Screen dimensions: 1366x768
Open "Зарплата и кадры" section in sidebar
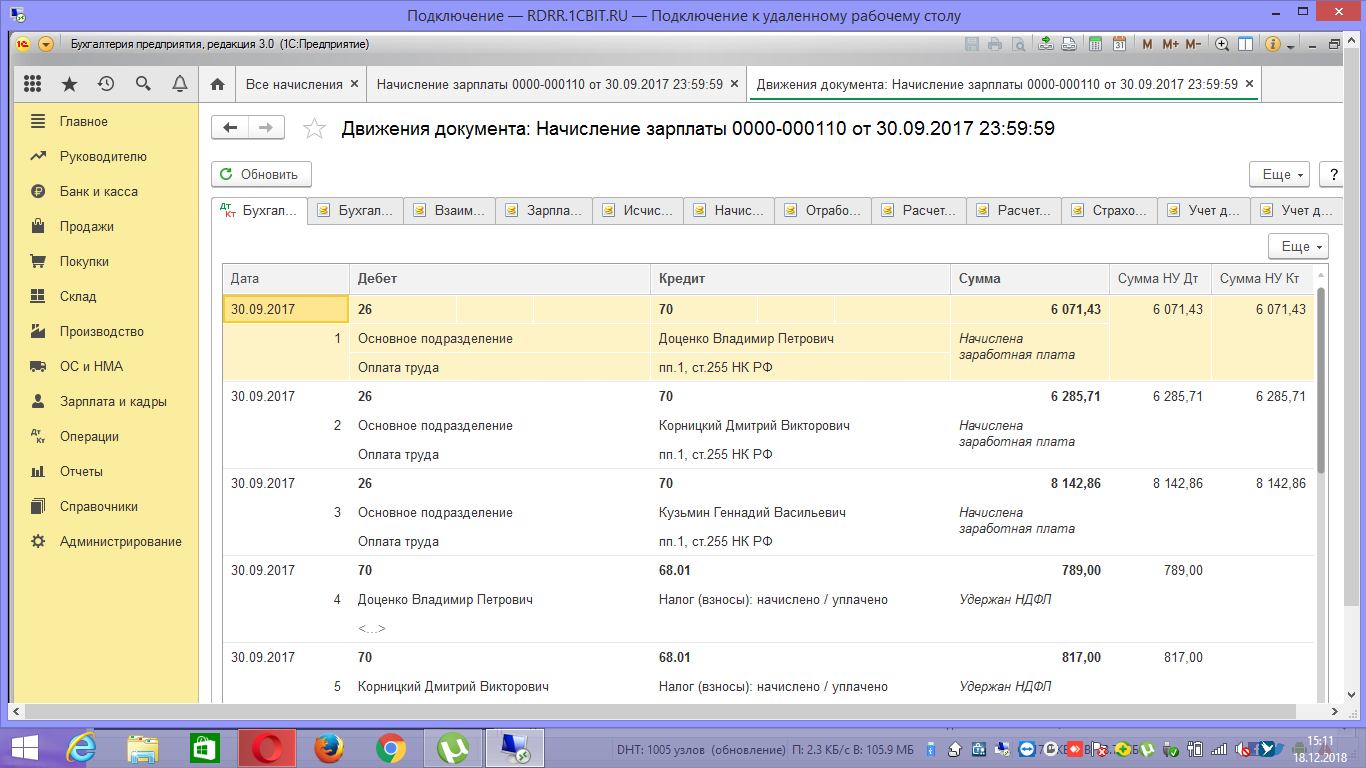pyautogui.click(x=112, y=401)
